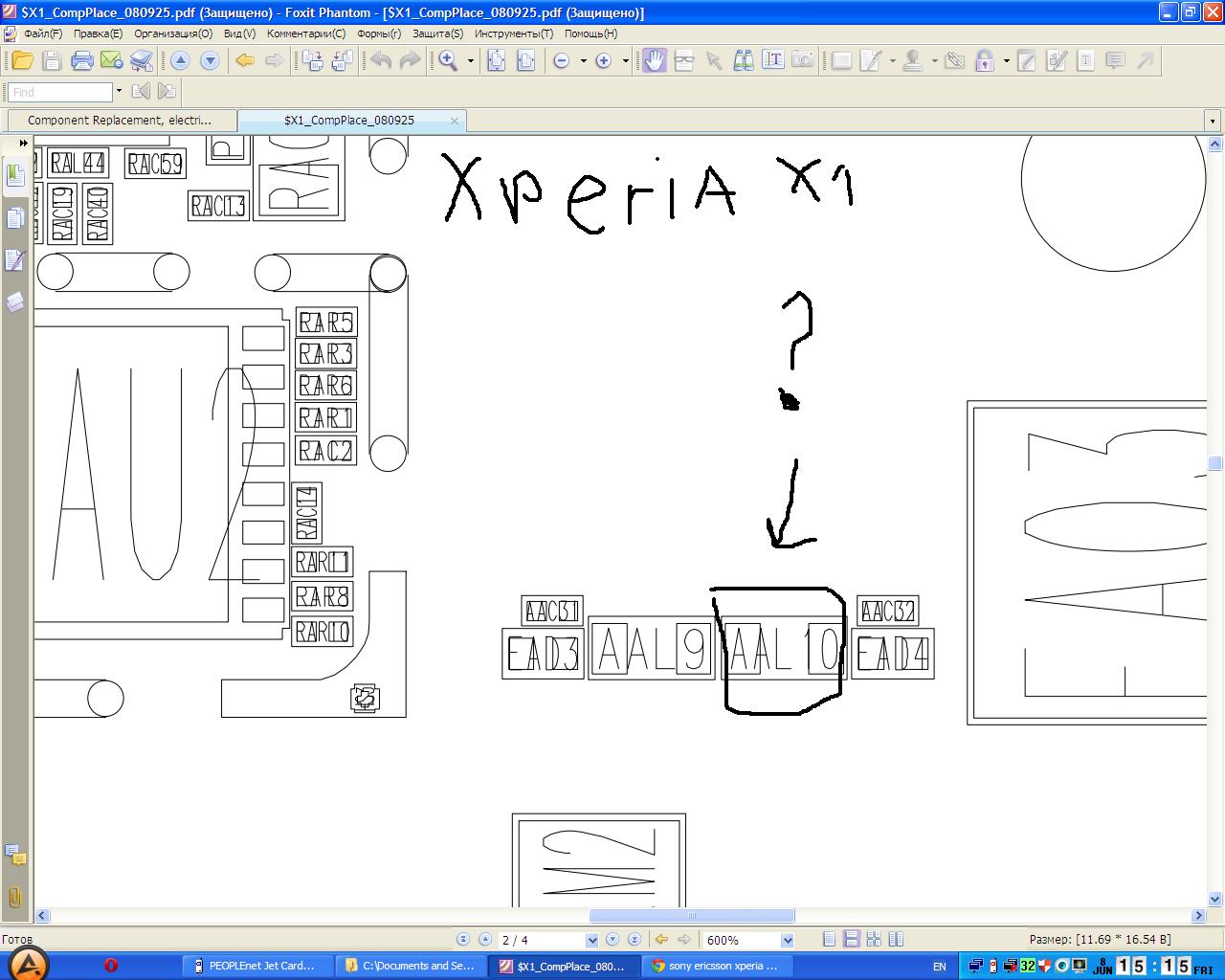Click the yellow Previous View arrow in top toolbar
The image size is (1225, 980).
pos(245,60)
